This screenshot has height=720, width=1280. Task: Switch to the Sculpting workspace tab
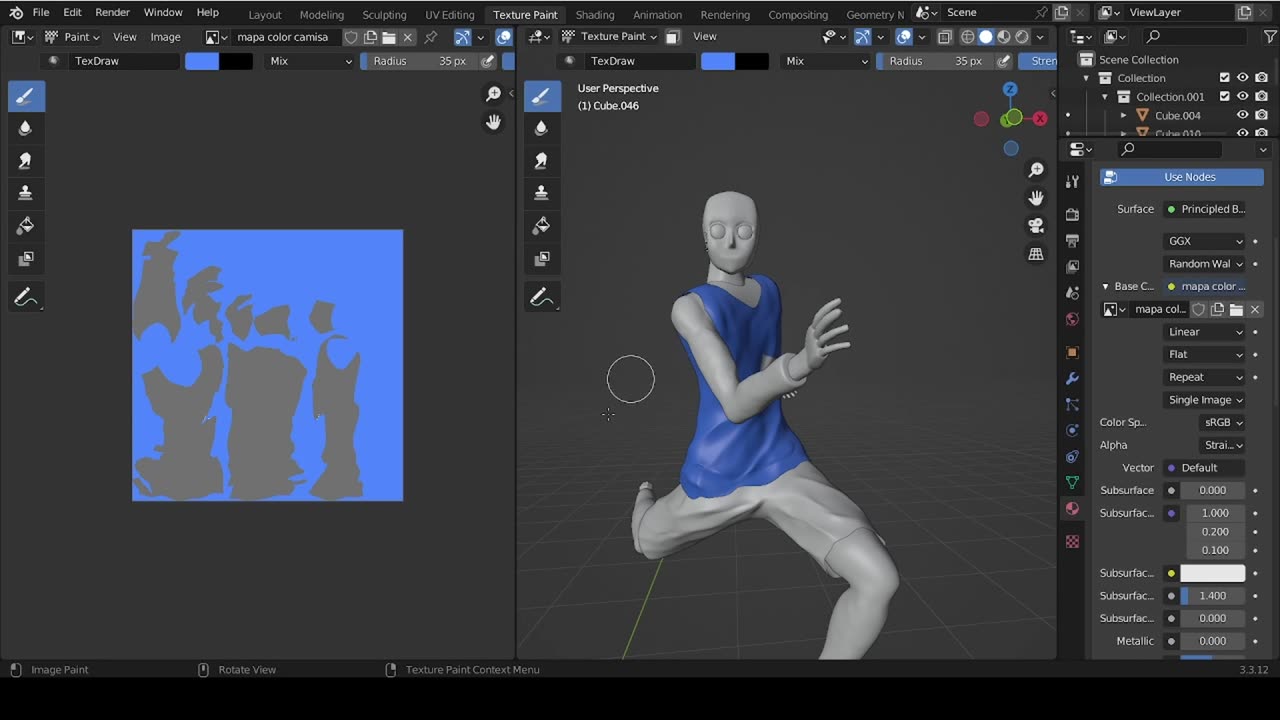coord(384,14)
